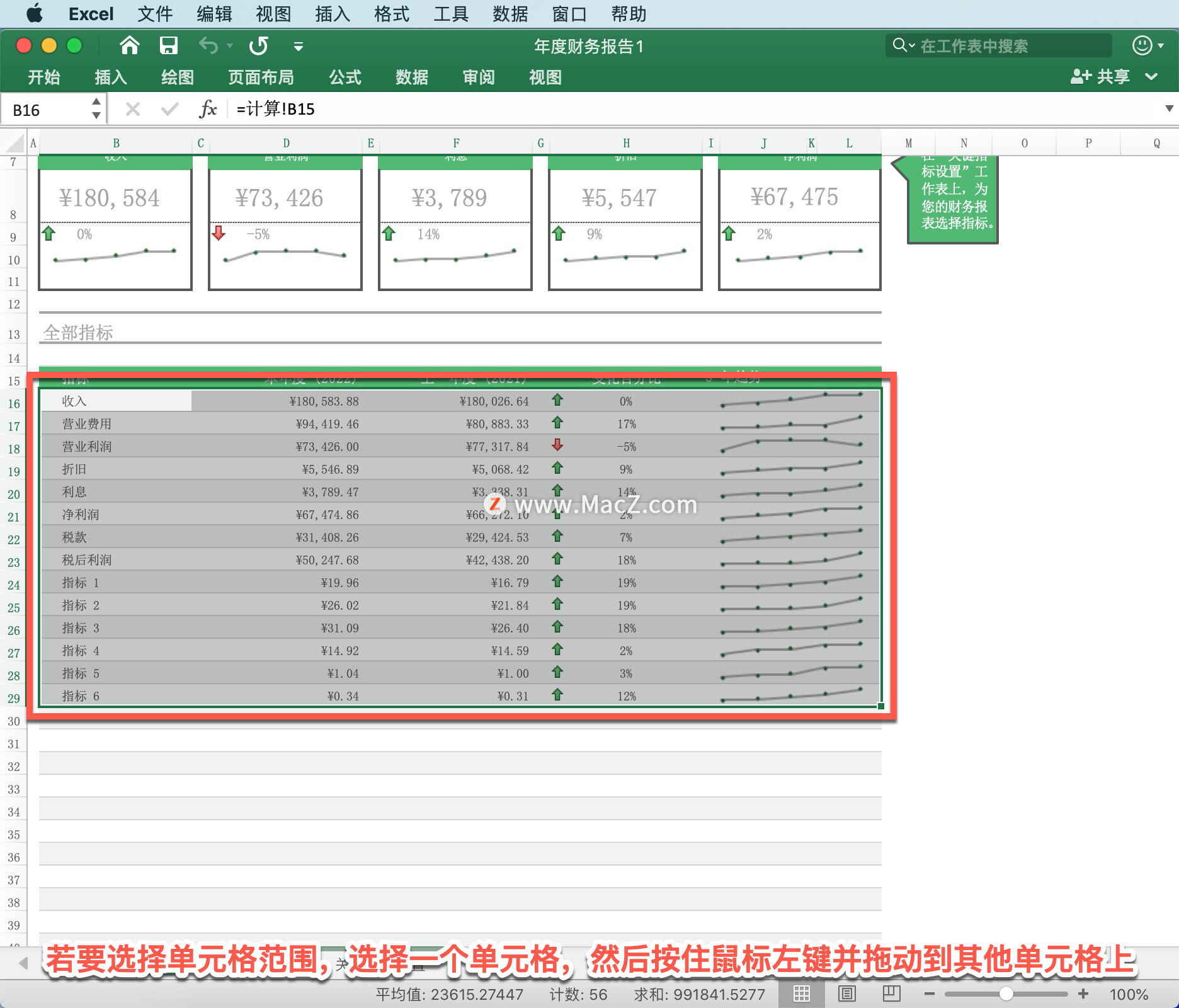Click the 全部指标 heading cell

[78, 333]
